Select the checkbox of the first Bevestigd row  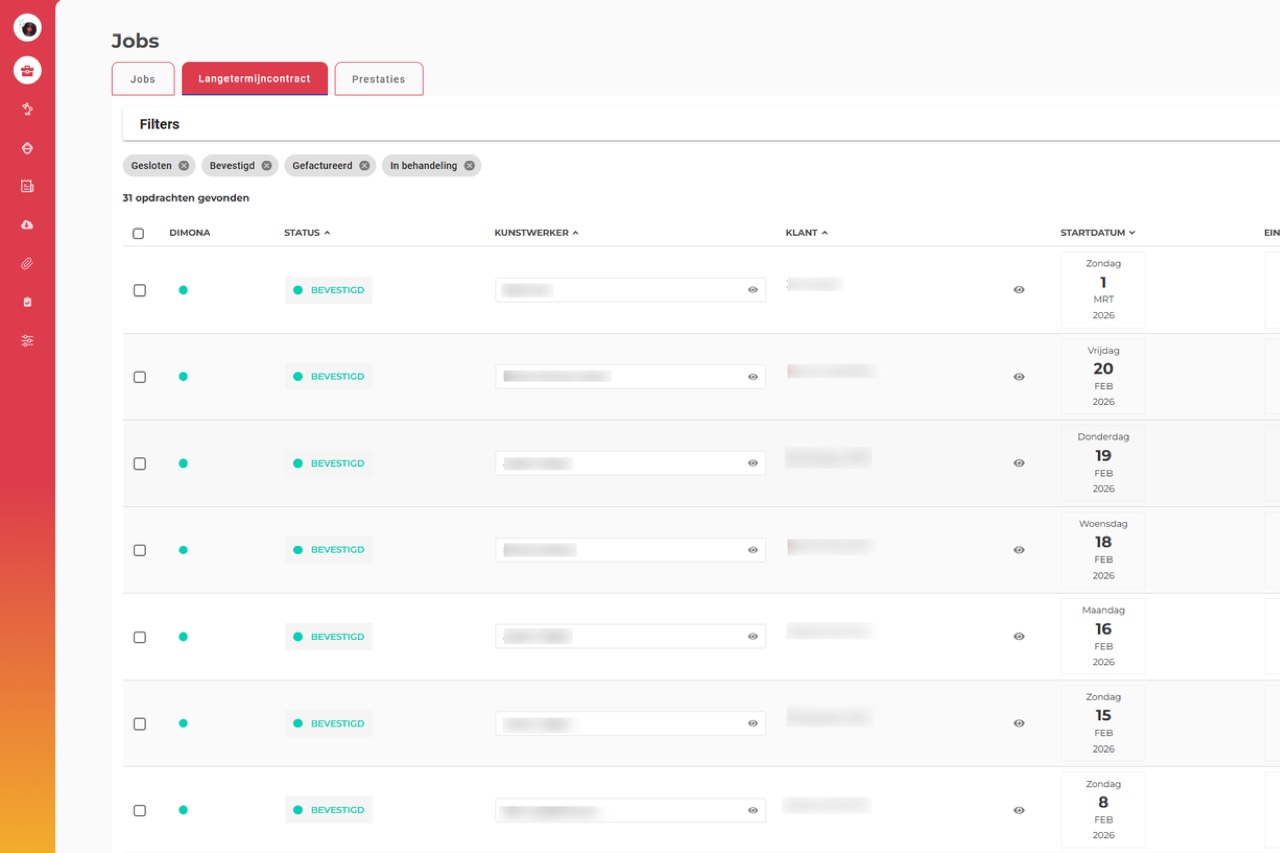[141, 289]
